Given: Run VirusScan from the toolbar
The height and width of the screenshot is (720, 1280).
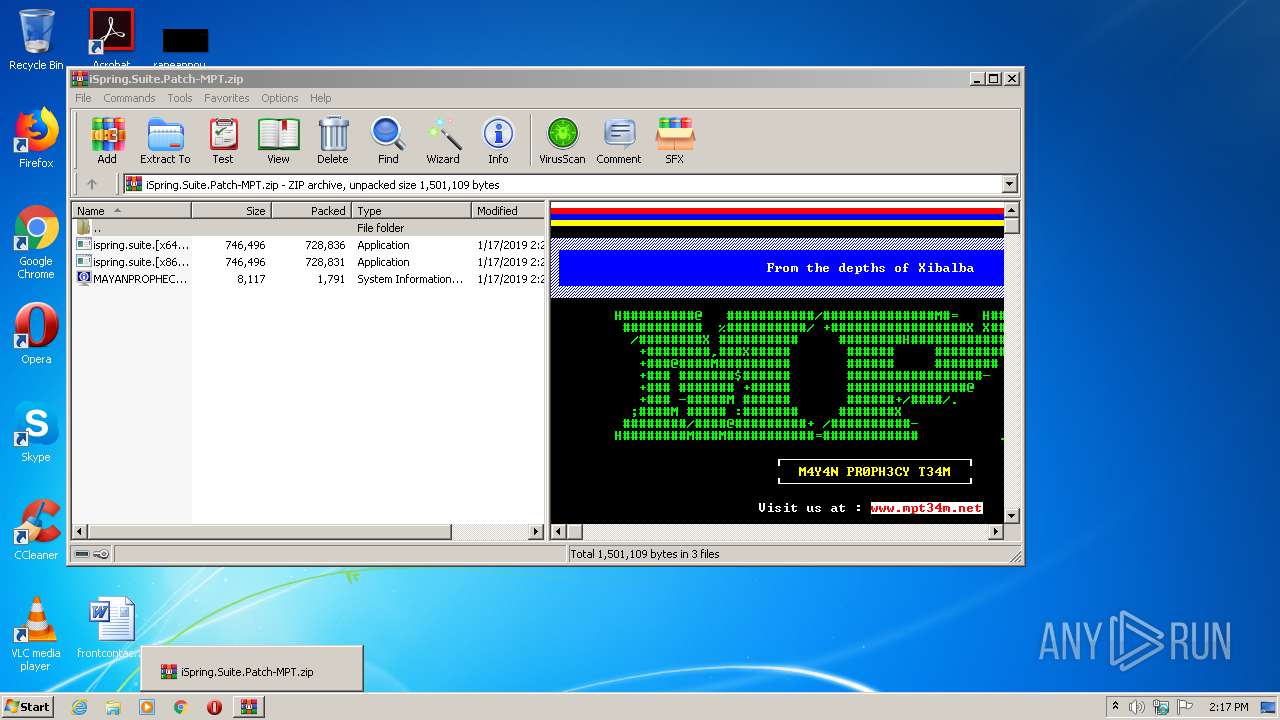Looking at the screenshot, I should pyautogui.click(x=562, y=140).
